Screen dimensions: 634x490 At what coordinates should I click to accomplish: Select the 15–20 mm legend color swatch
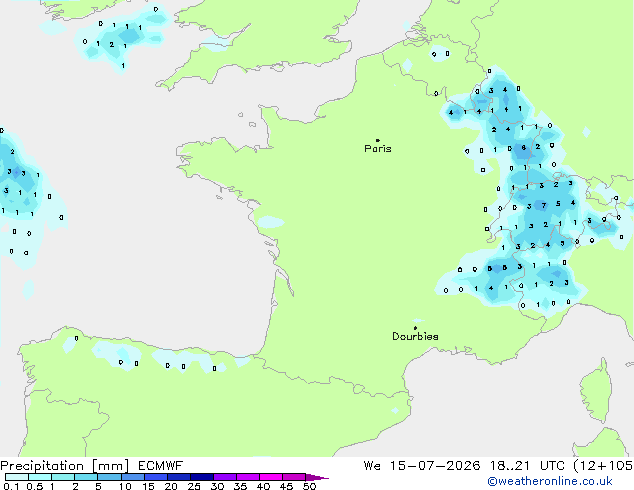pos(156,477)
